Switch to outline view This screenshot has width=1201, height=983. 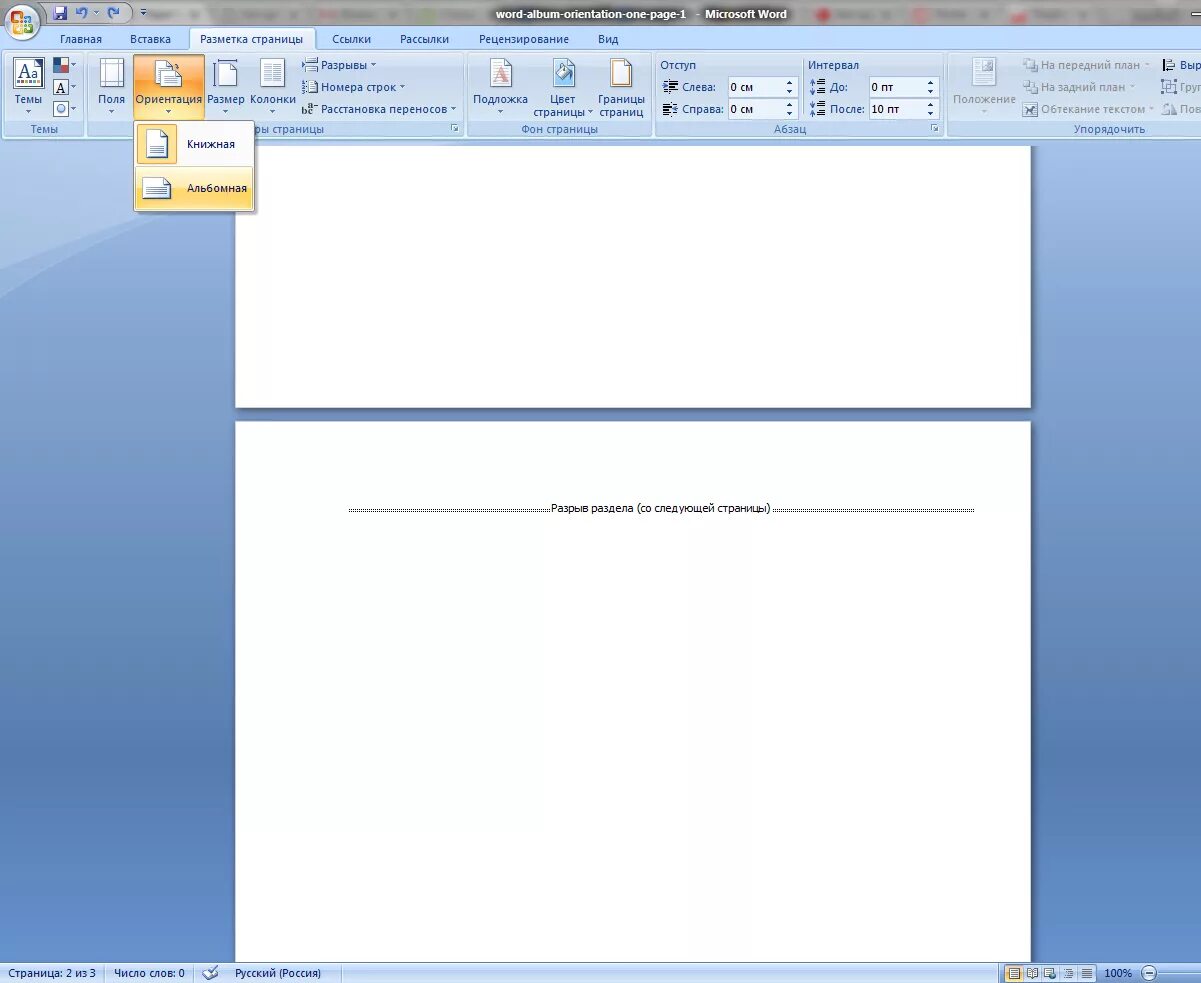[1068, 973]
